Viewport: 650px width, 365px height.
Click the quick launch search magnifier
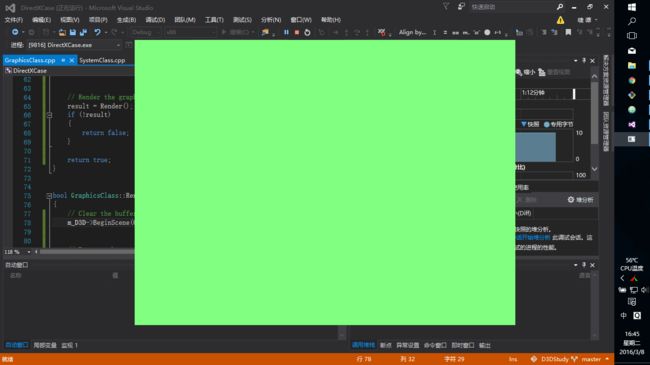pyautogui.click(x=560, y=7)
